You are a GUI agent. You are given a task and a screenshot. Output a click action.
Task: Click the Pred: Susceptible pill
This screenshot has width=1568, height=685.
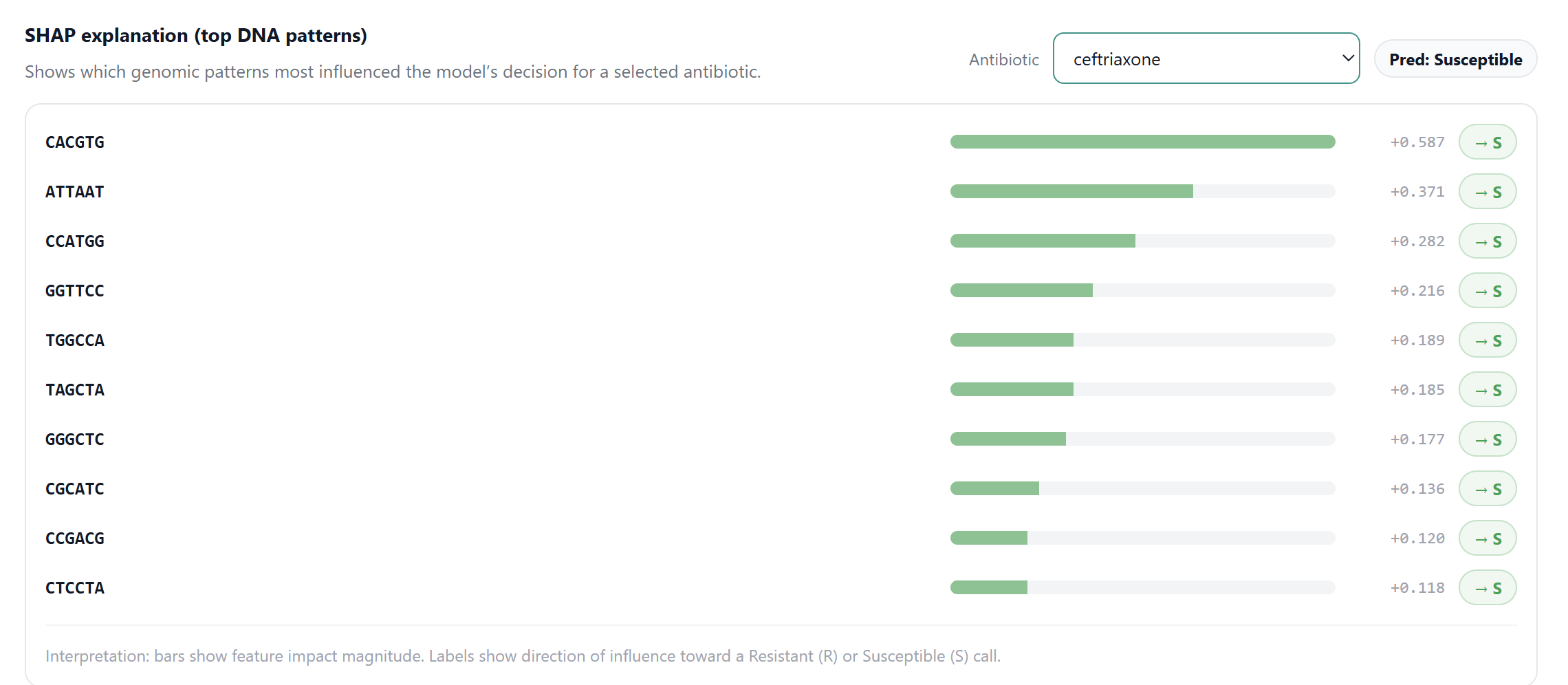pos(1455,60)
